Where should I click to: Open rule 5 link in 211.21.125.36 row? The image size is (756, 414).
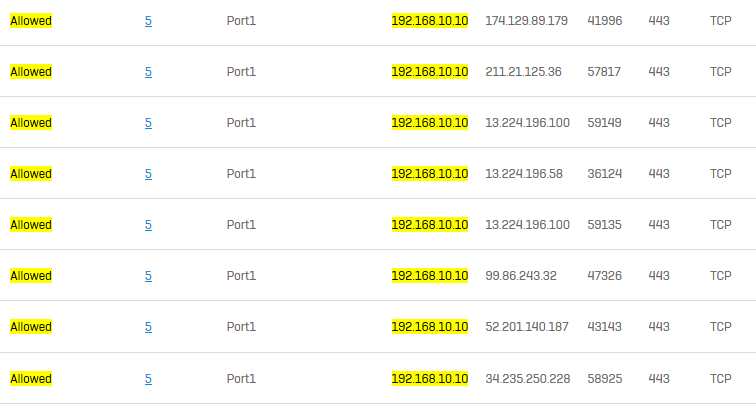coord(148,72)
